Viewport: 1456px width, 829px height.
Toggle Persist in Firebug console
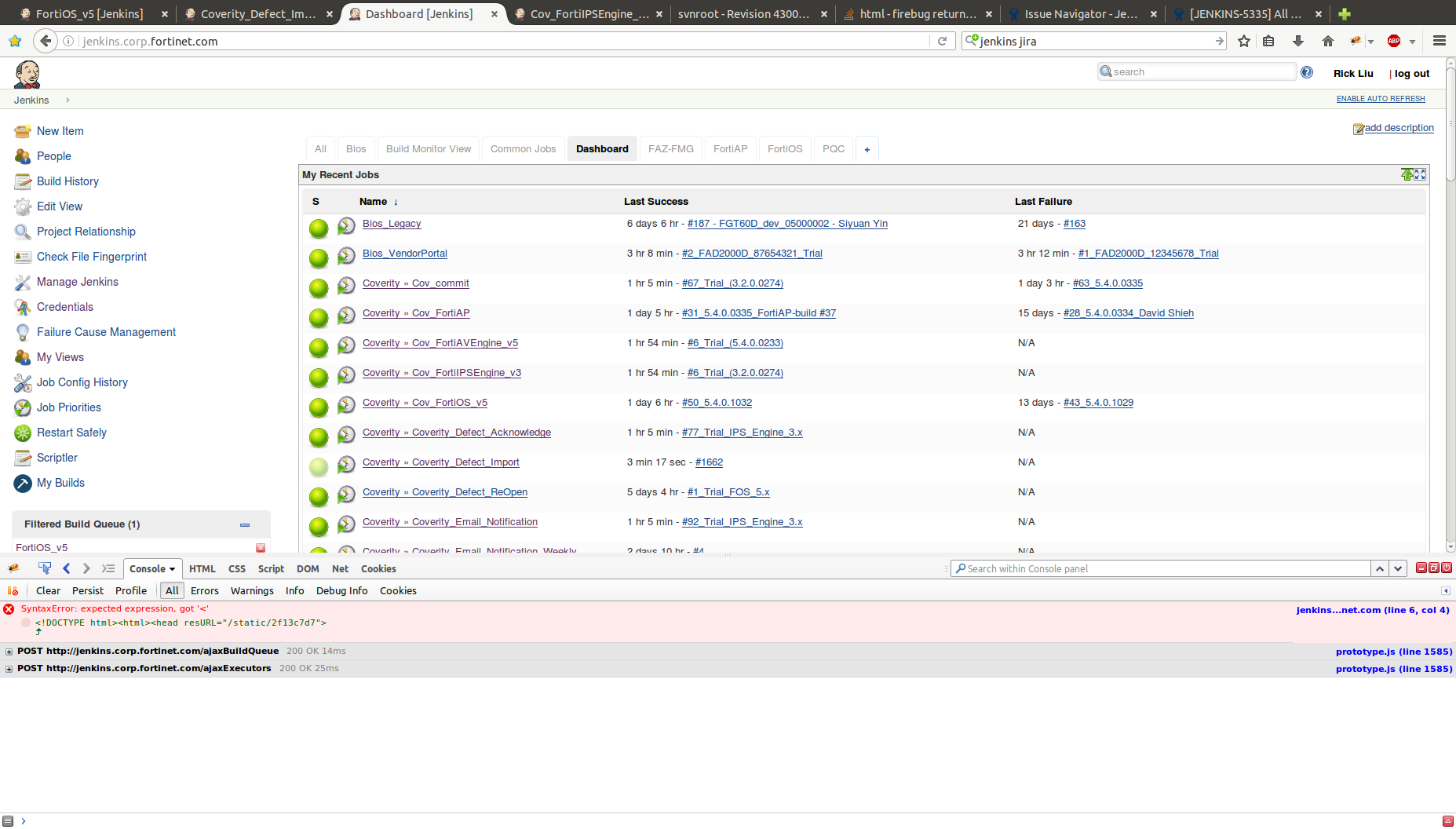click(x=87, y=590)
